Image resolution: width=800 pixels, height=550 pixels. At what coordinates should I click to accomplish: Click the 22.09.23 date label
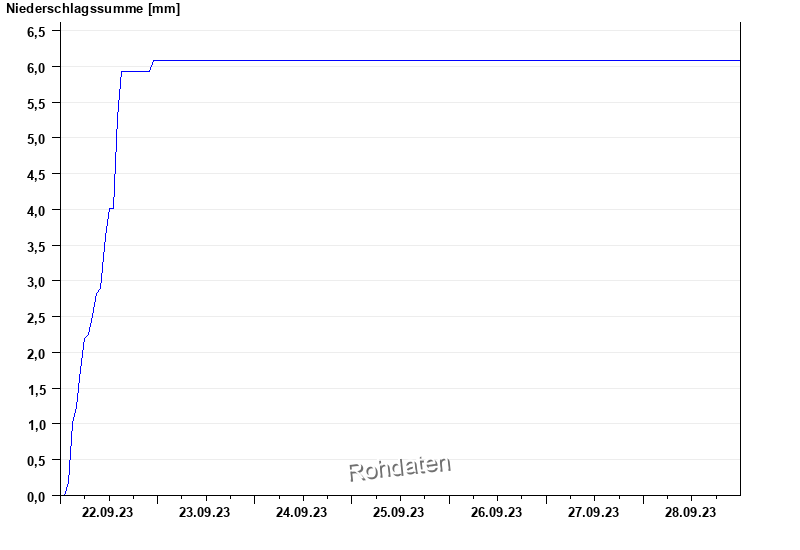tap(107, 512)
